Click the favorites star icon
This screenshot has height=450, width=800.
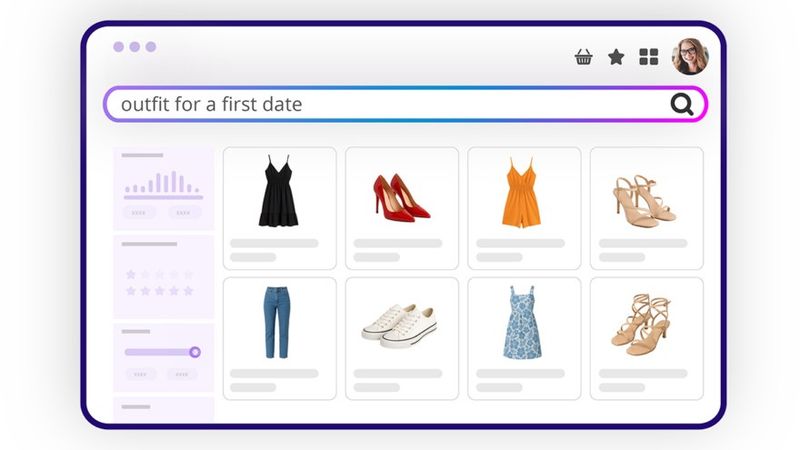616,57
